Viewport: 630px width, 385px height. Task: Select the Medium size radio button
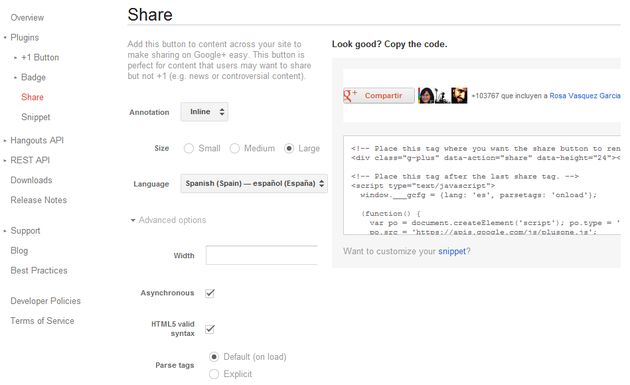click(235, 148)
